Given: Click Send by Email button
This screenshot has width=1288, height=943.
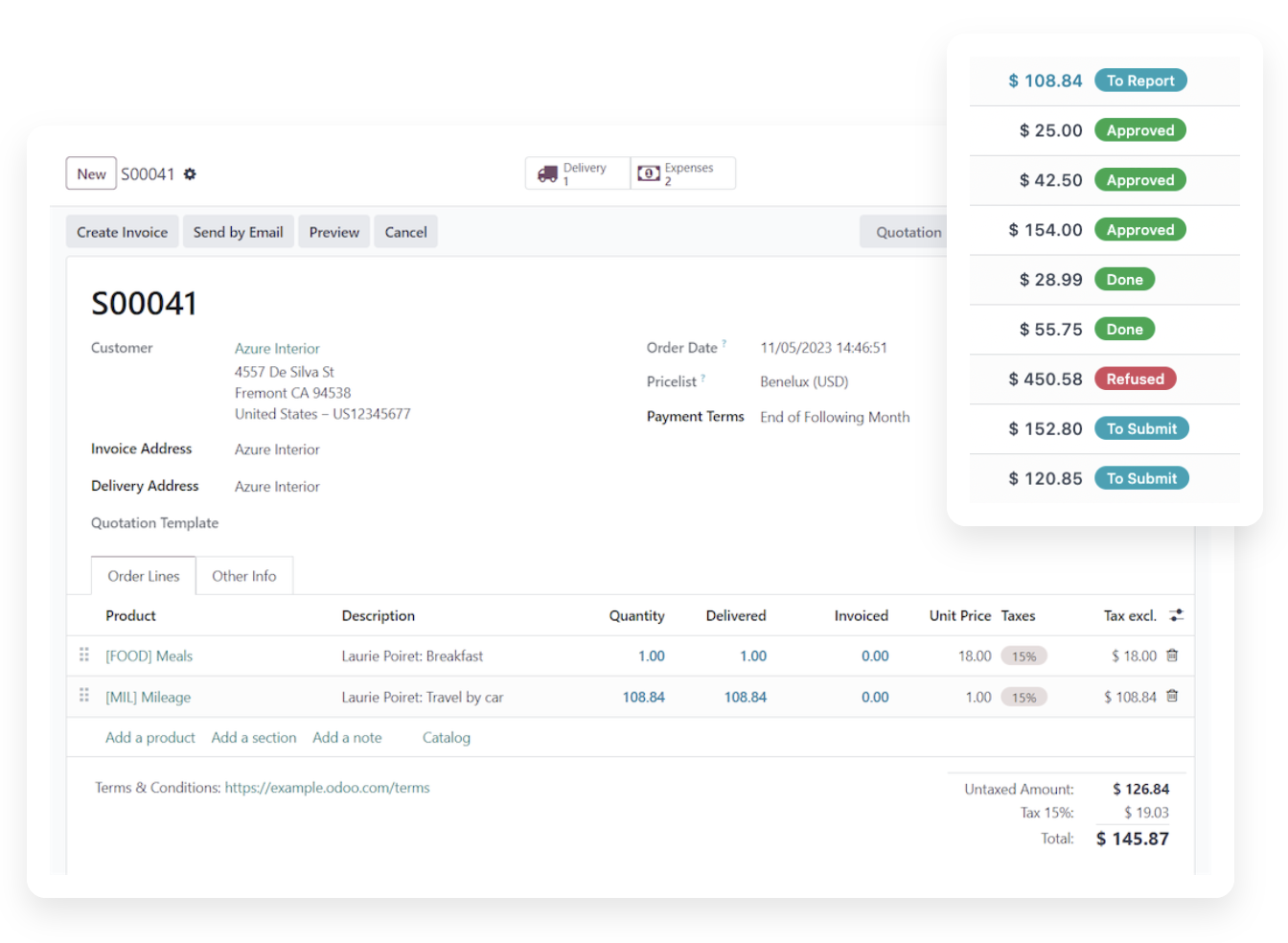Looking at the screenshot, I should click(x=238, y=232).
